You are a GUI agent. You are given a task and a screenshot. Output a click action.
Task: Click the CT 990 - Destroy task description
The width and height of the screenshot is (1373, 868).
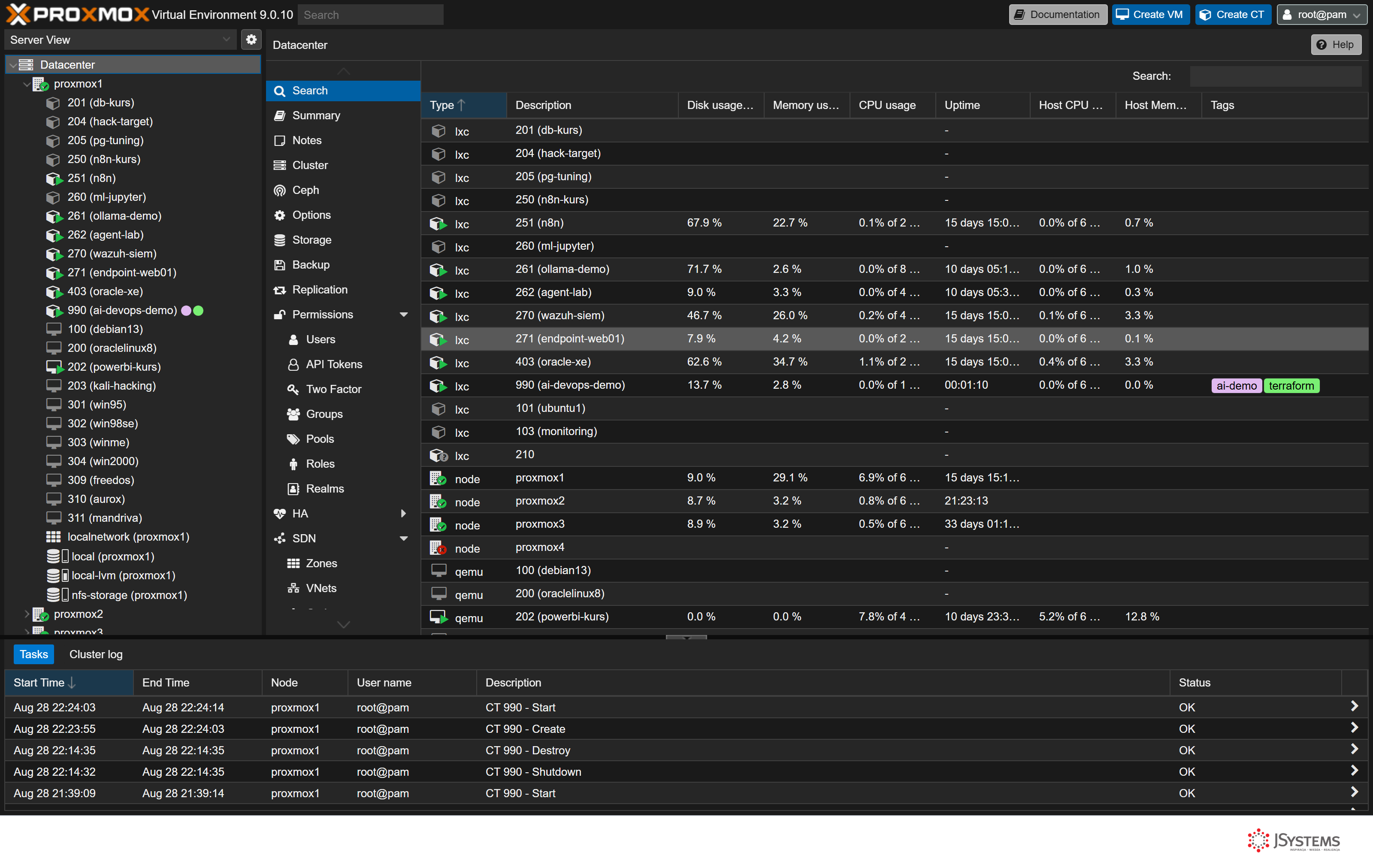(527, 750)
